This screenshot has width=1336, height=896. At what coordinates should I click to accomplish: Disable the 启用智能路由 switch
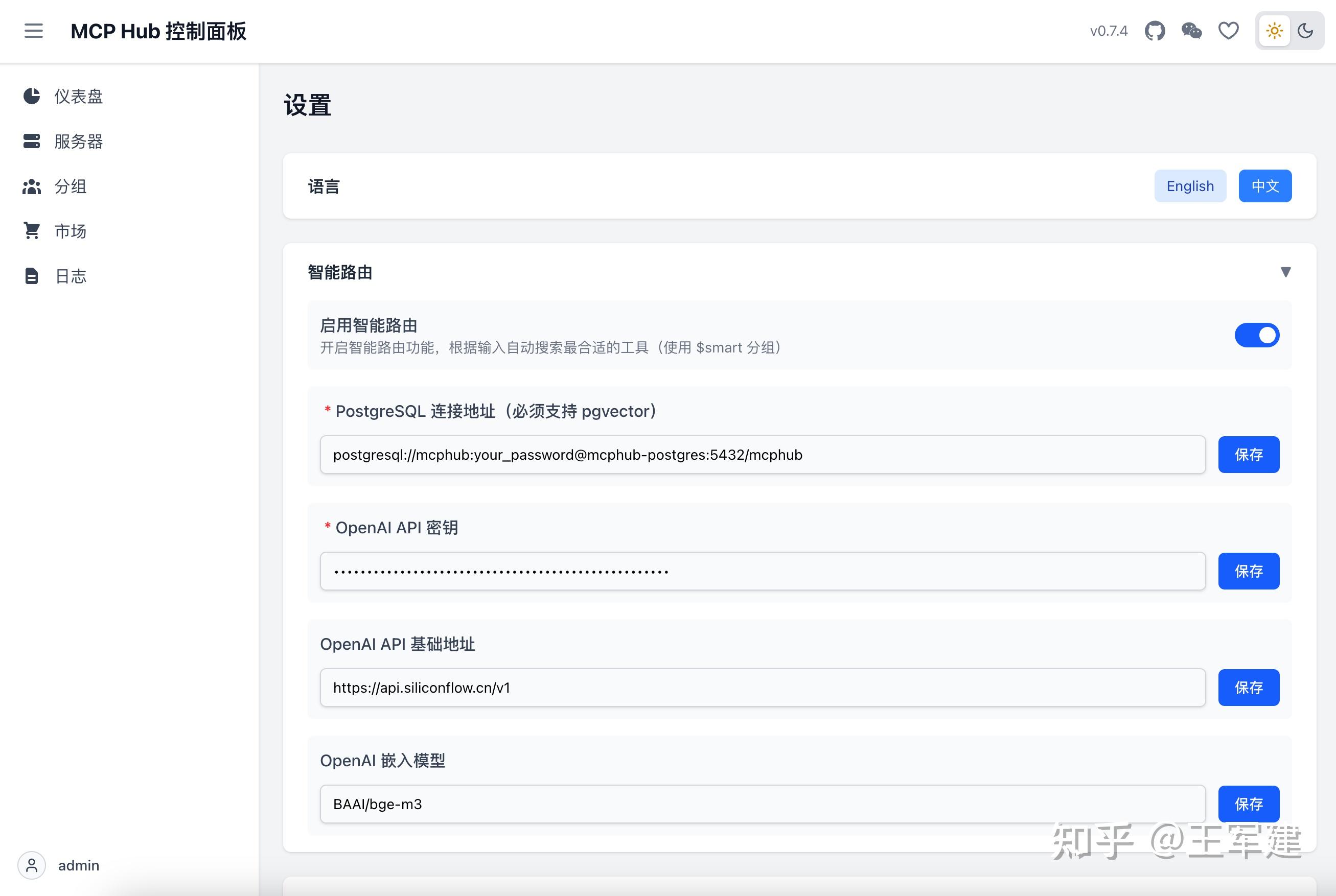click(x=1257, y=336)
